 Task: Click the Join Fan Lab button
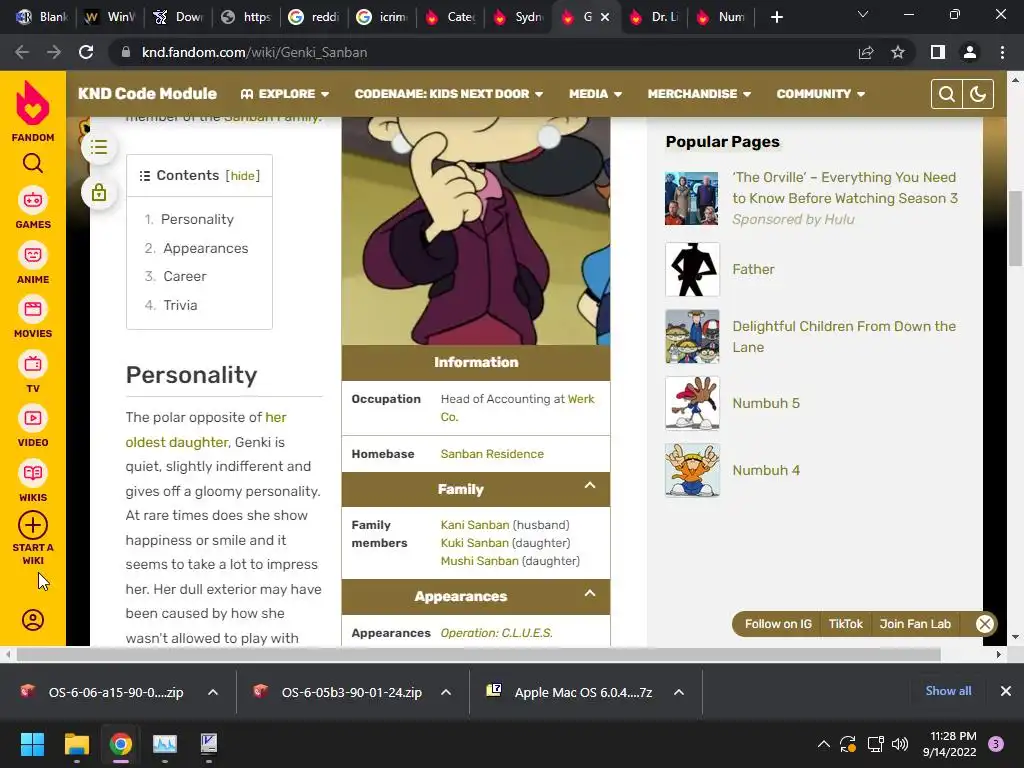tap(915, 624)
